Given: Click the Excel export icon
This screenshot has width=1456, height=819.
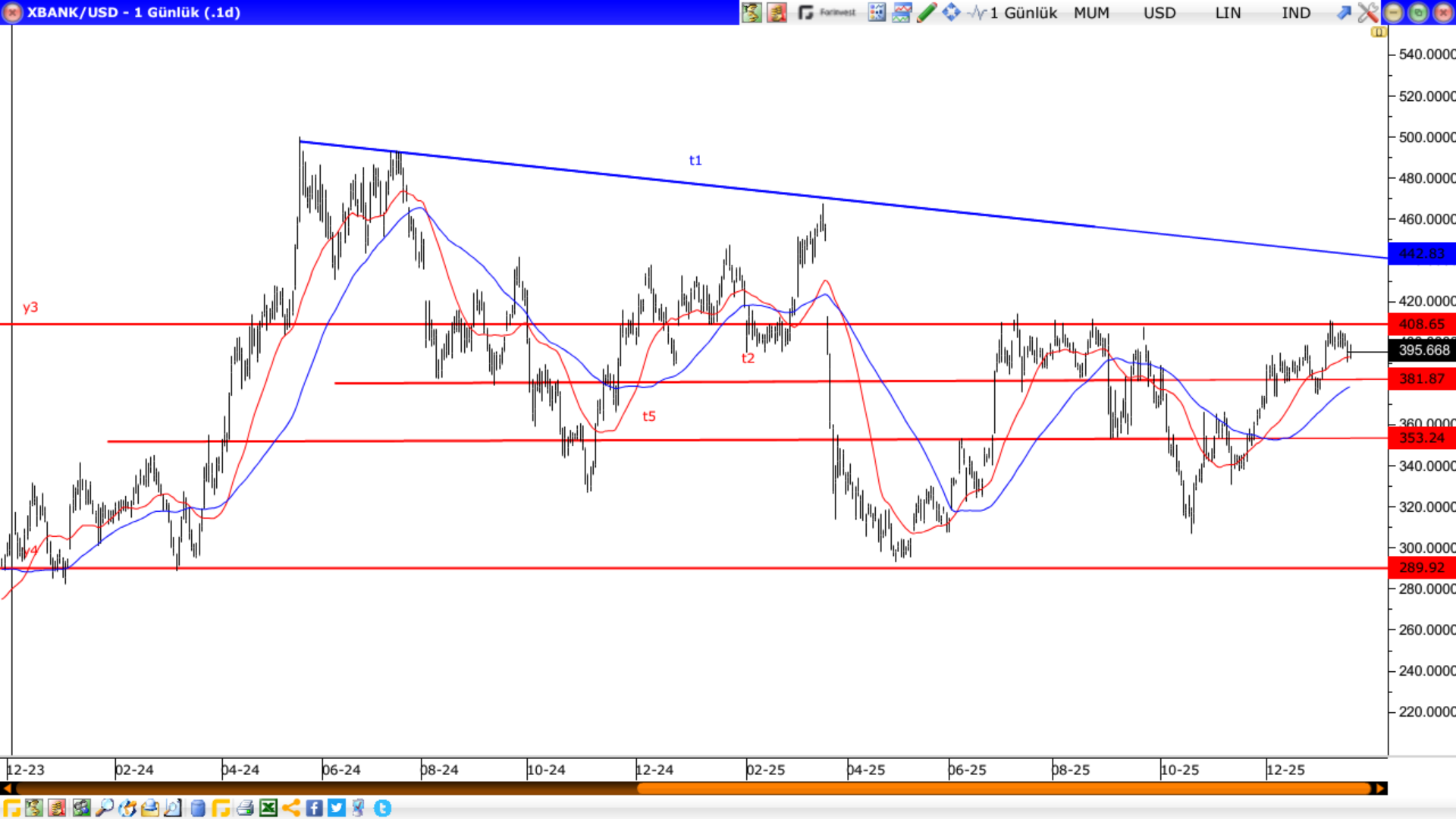Looking at the screenshot, I should click(268, 808).
